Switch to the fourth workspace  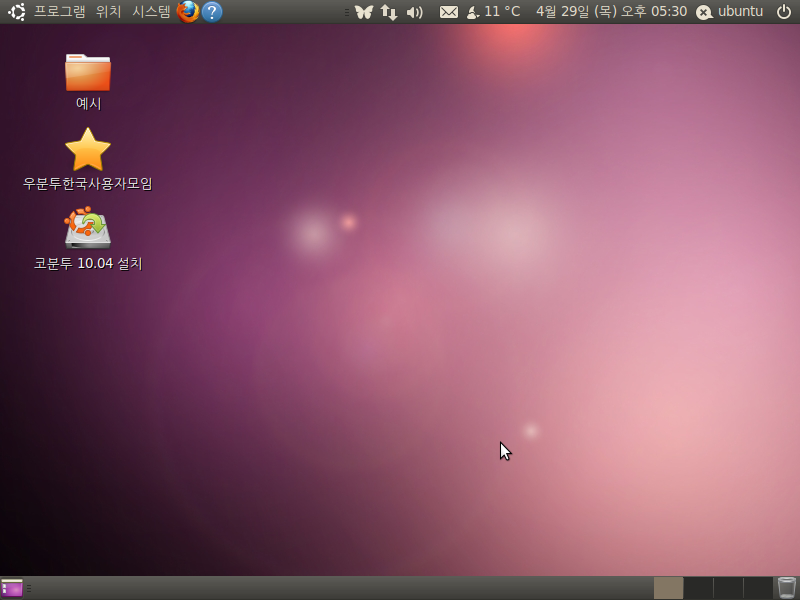click(758, 588)
